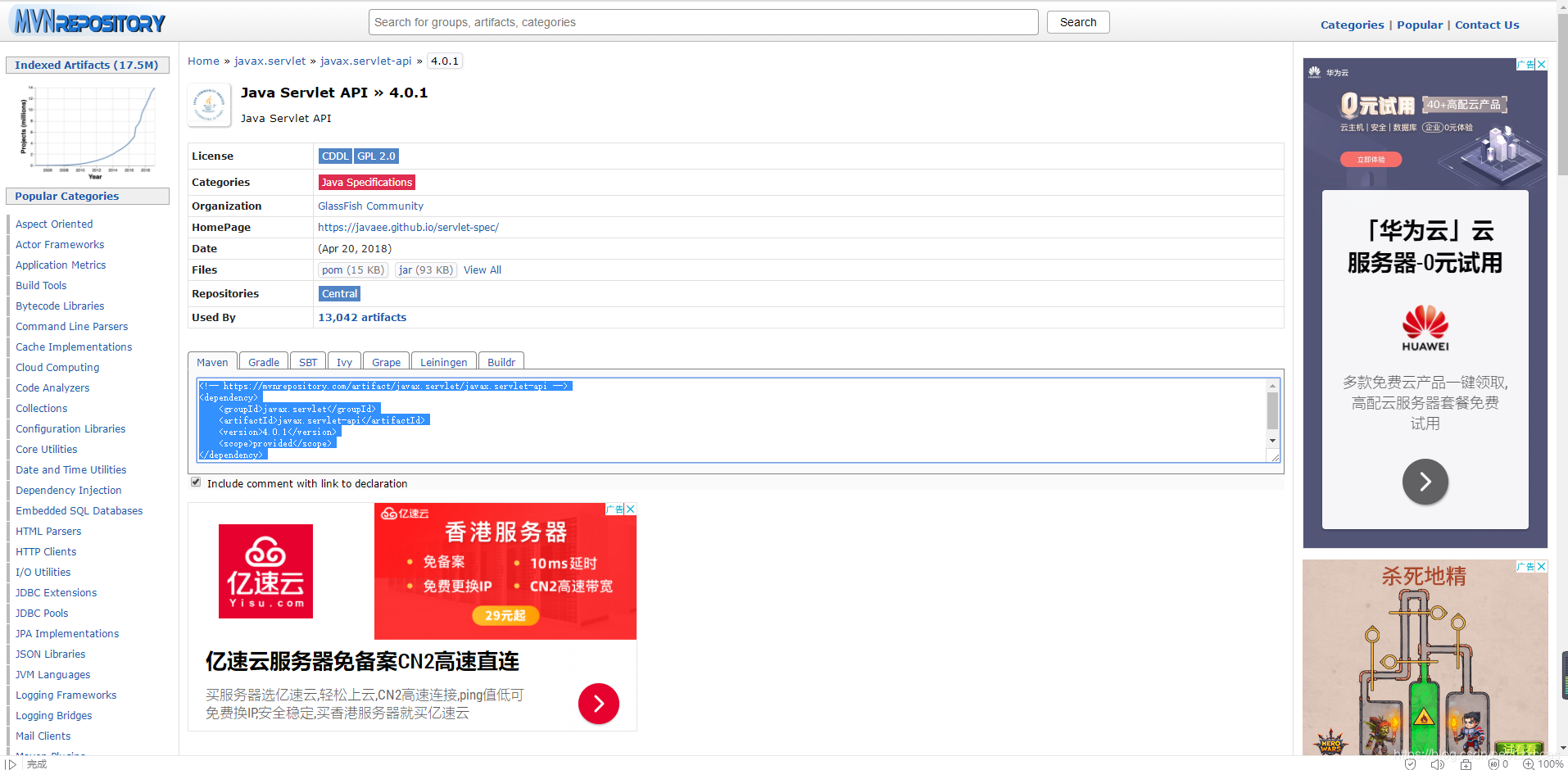Image resolution: width=1568 pixels, height=770 pixels.
Task: Open the GPL 2.0 license tag
Action: pos(376,156)
